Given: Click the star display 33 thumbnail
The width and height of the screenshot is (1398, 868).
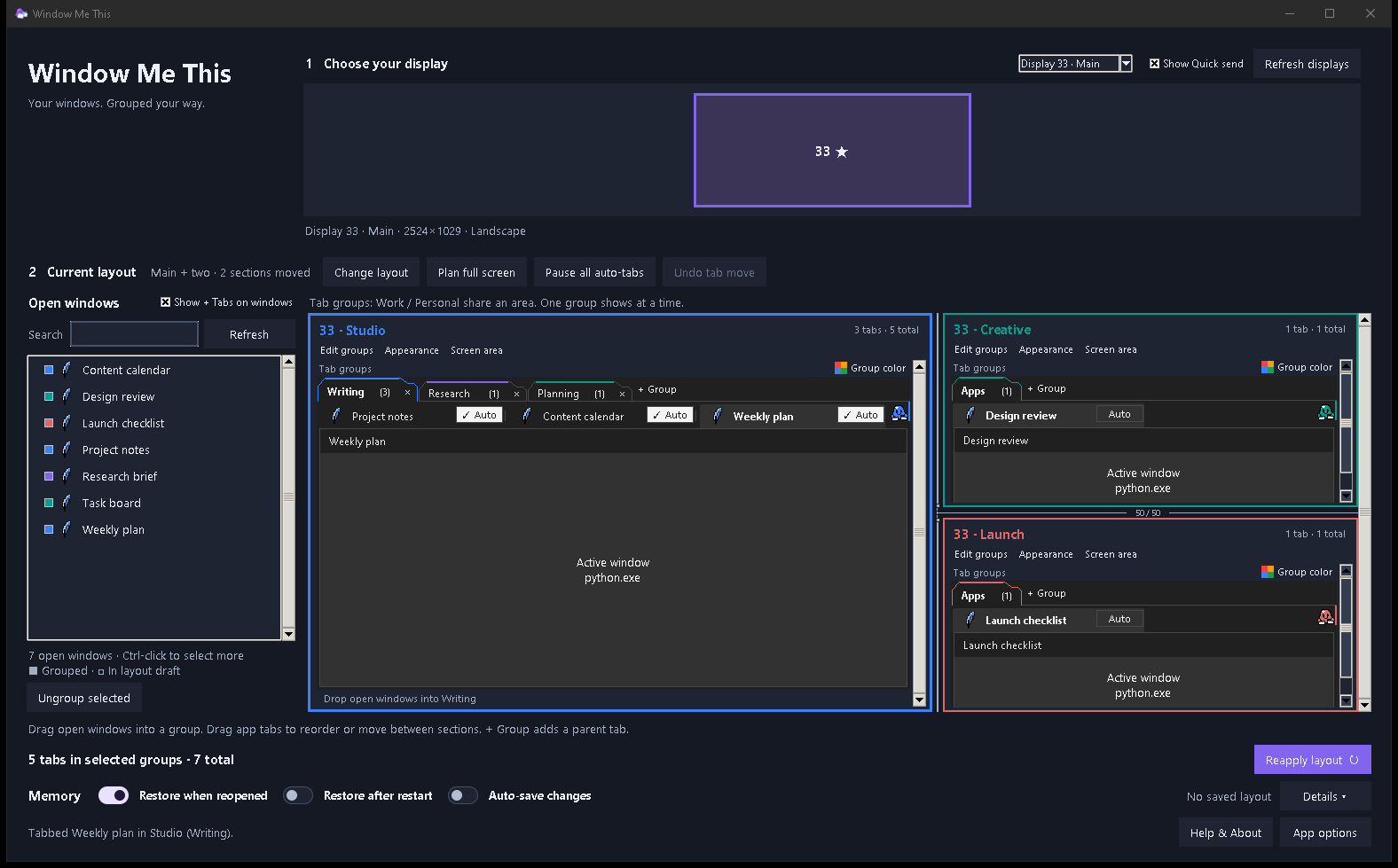Looking at the screenshot, I should tap(832, 151).
